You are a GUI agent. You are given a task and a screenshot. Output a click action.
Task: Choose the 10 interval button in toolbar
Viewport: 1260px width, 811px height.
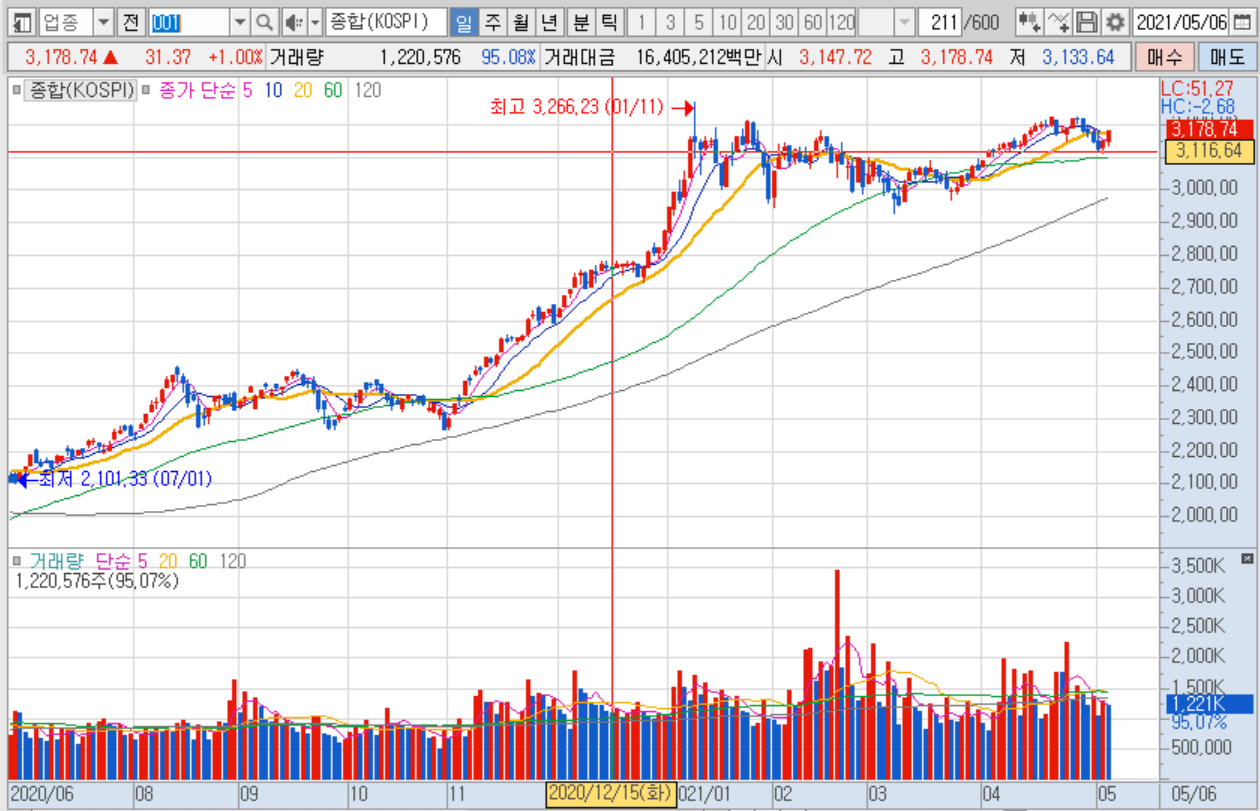(x=727, y=21)
